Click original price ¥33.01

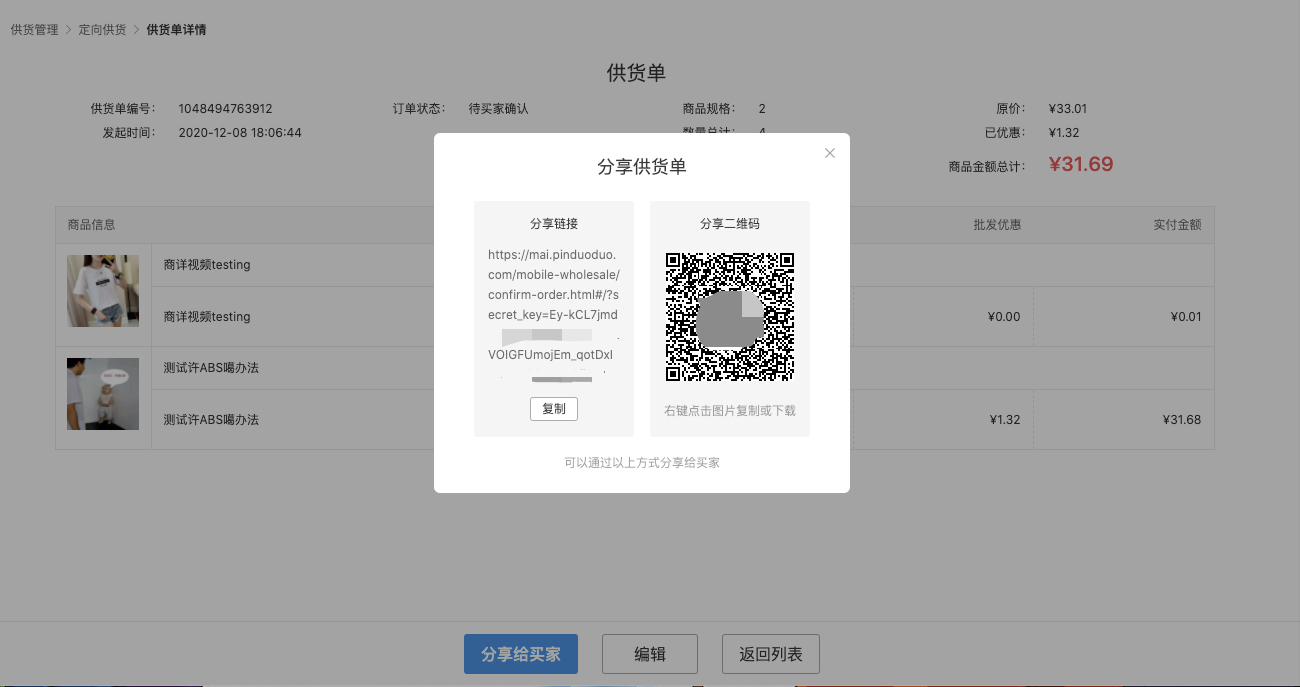click(x=1068, y=109)
